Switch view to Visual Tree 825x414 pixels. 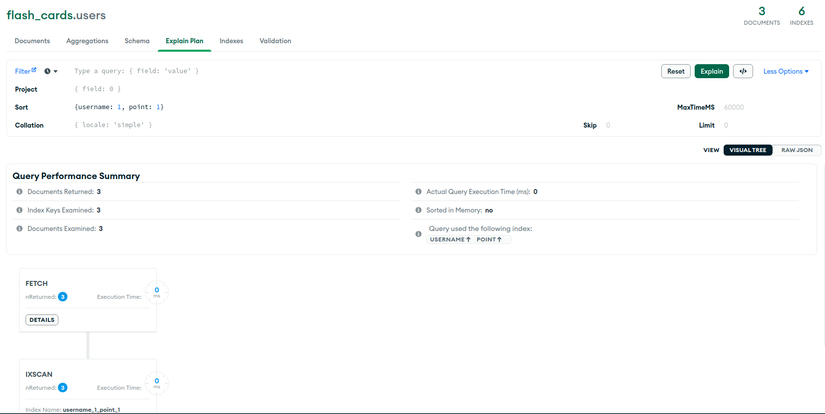coord(748,150)
